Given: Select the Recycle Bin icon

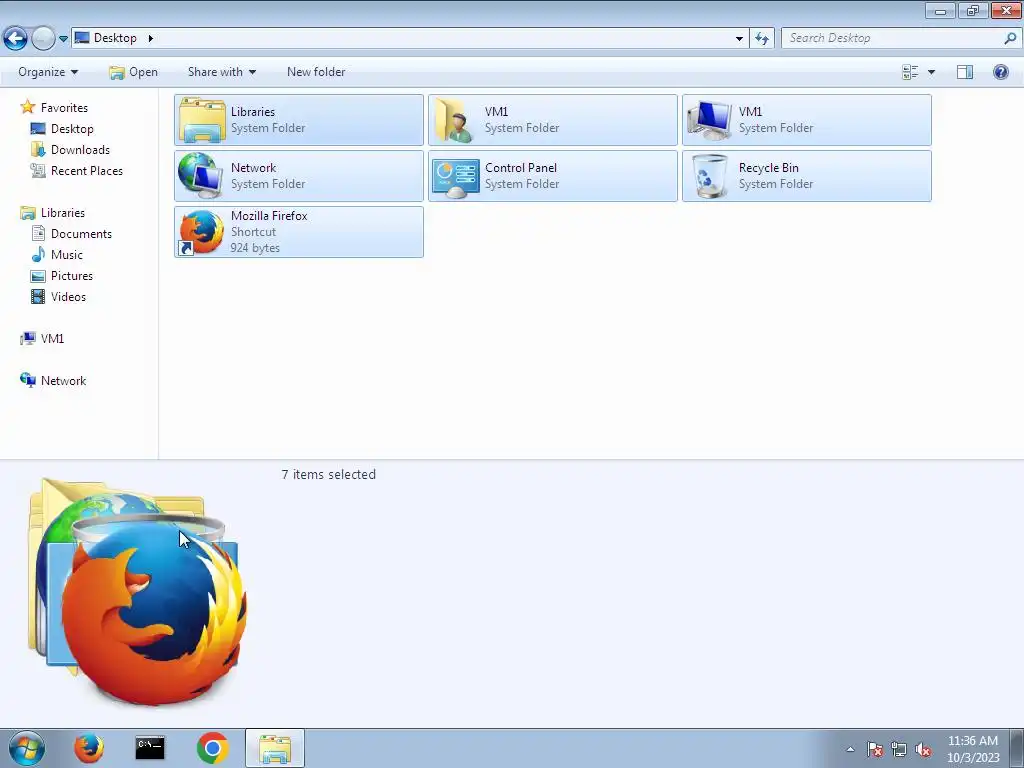Looking at the screenshot, I should [710, 176].
